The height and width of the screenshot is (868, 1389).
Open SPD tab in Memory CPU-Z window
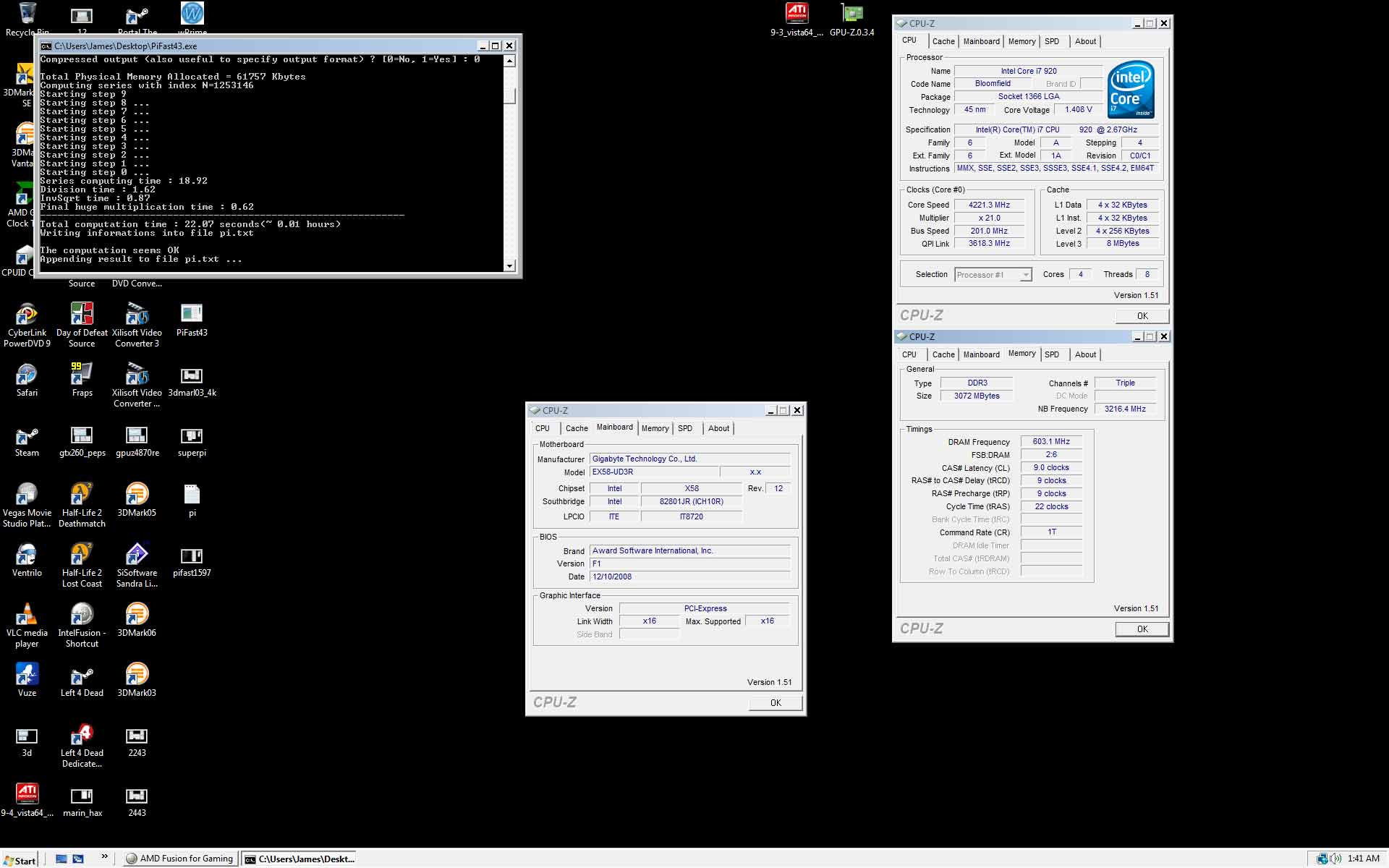1052,354
